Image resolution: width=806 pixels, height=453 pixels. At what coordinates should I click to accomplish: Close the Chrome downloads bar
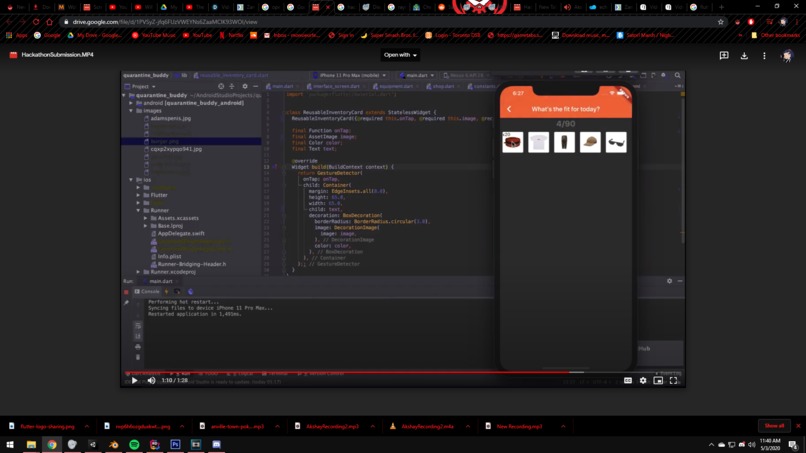(x=798, y=426)
